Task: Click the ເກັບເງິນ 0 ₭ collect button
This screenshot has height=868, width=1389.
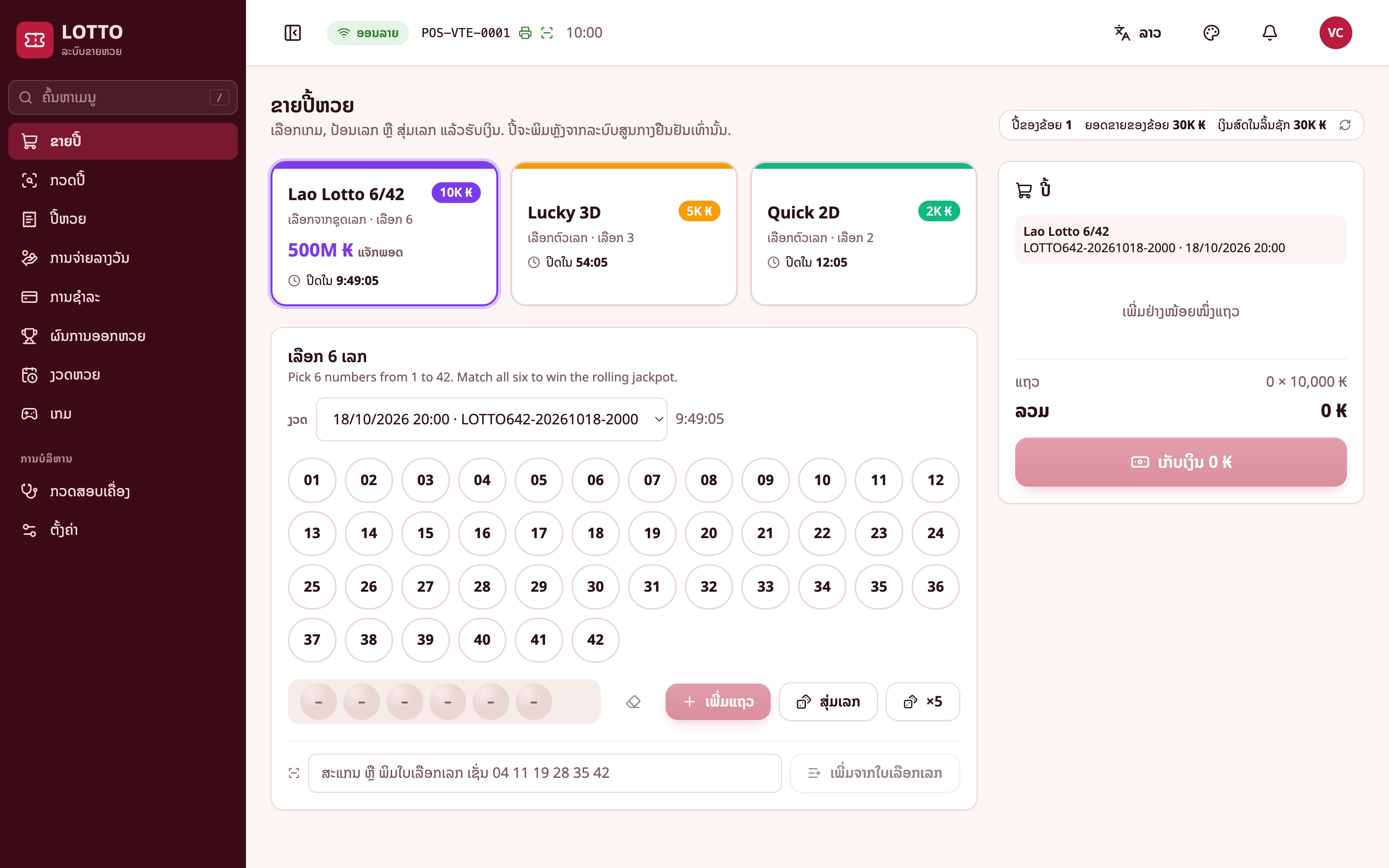Action: coord(1181,462)
